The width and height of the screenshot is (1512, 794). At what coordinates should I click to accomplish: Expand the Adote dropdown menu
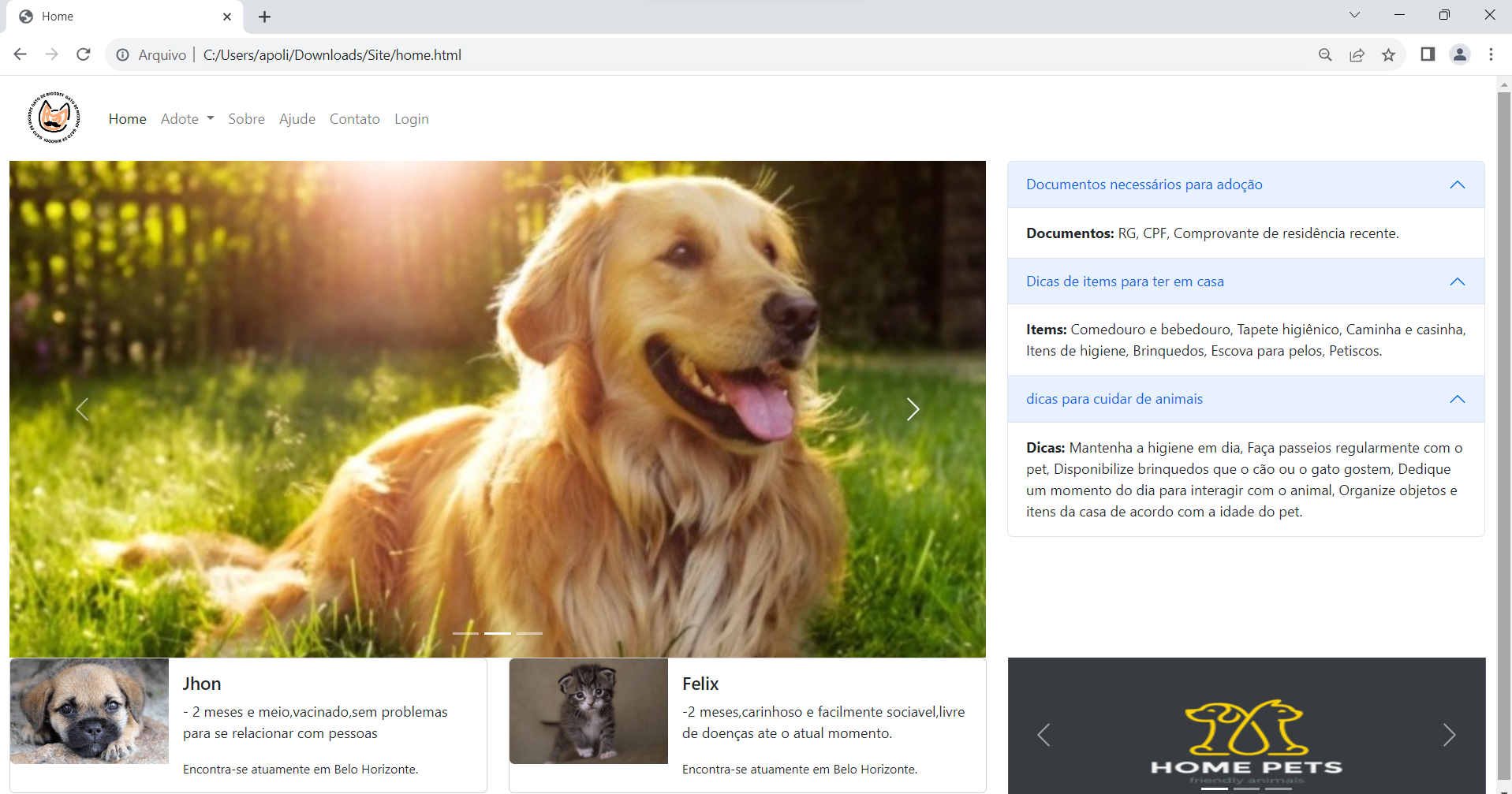tap(187, 119)
